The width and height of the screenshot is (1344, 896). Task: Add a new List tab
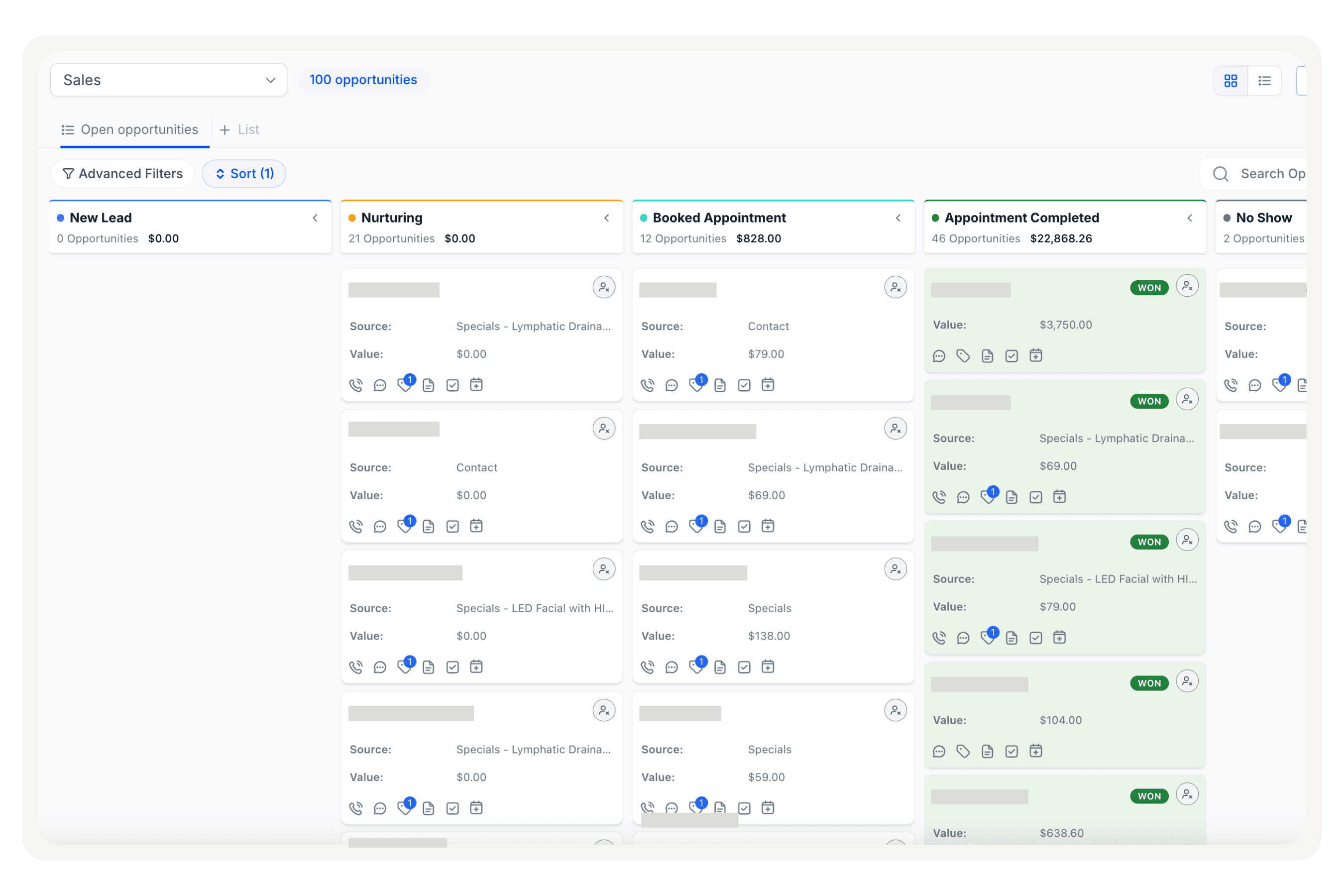[x=240, y=130]
